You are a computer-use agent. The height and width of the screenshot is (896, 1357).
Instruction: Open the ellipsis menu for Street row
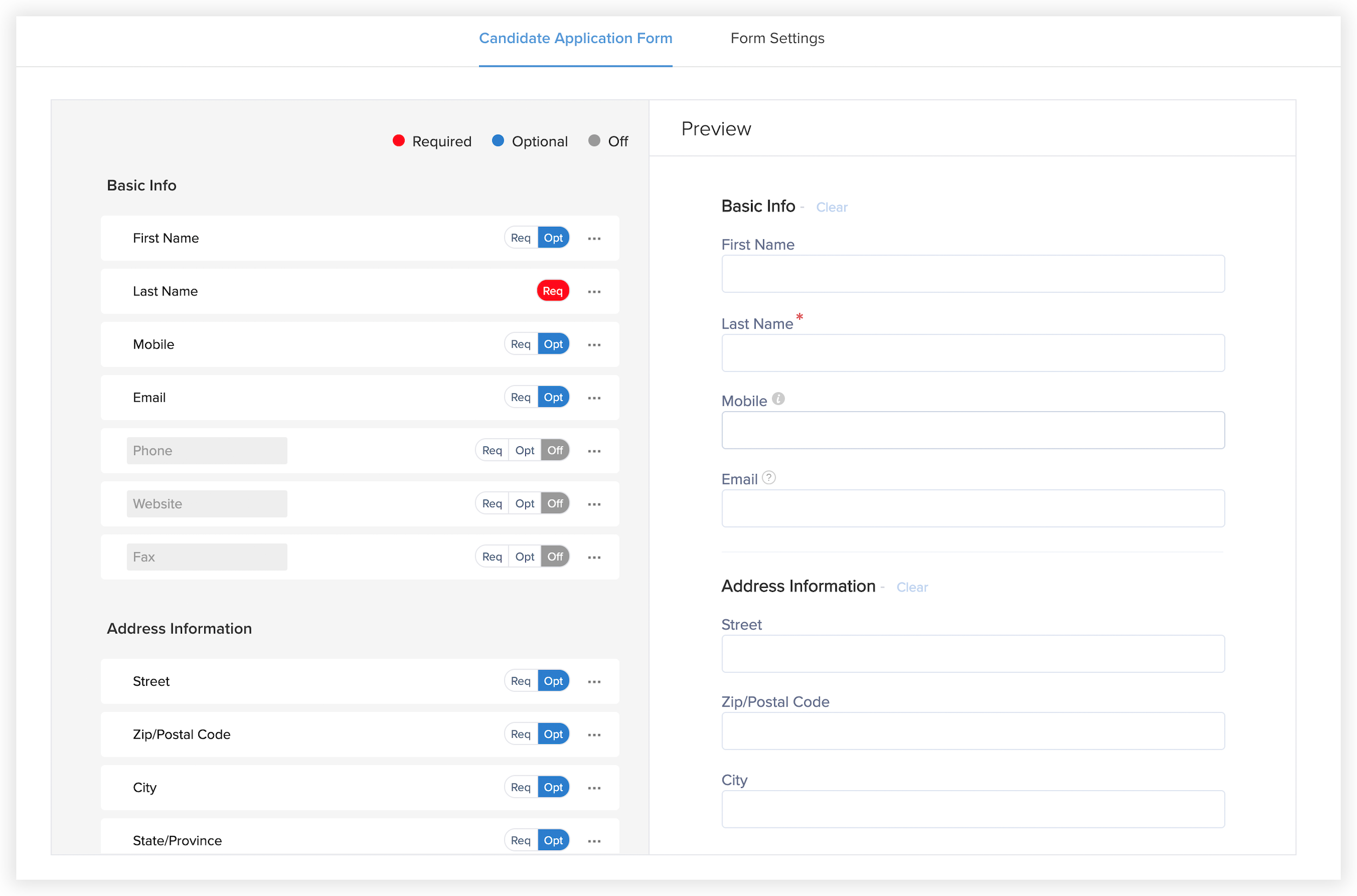pyautogui.click(x=594, y=682)
